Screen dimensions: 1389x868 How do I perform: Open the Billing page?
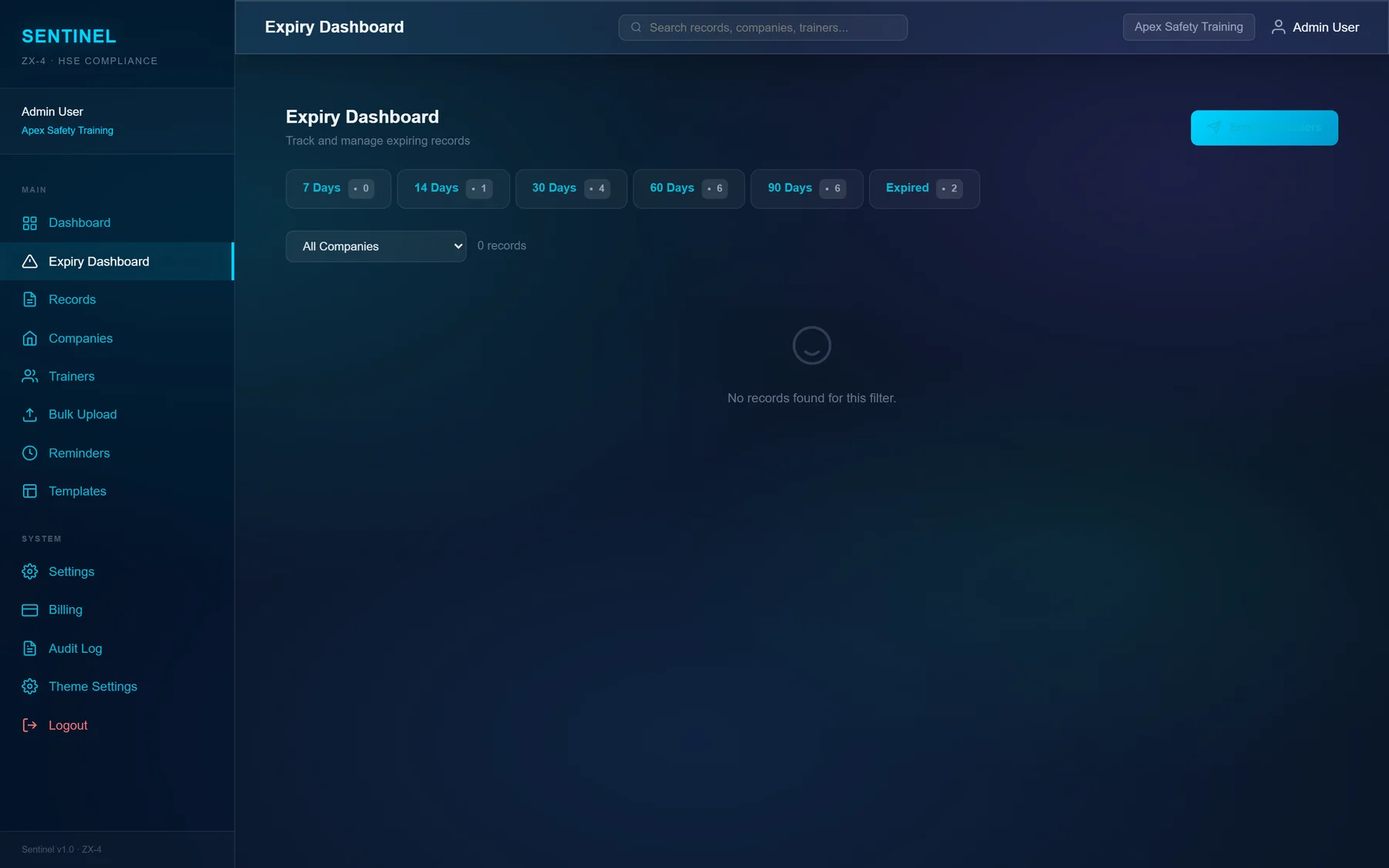[x=117, y=610]
